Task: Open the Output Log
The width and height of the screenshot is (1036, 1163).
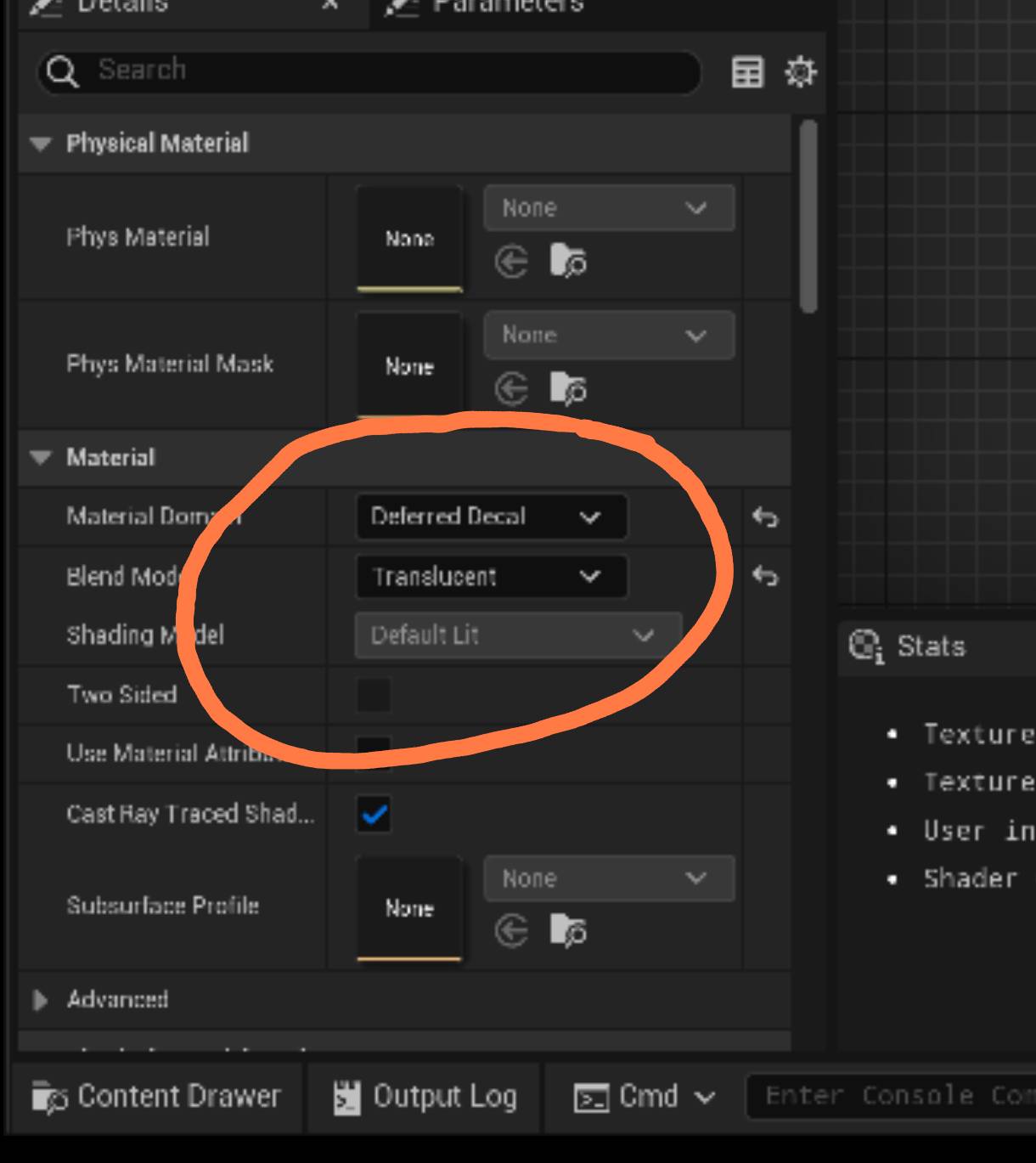Action: (425, 1097)
